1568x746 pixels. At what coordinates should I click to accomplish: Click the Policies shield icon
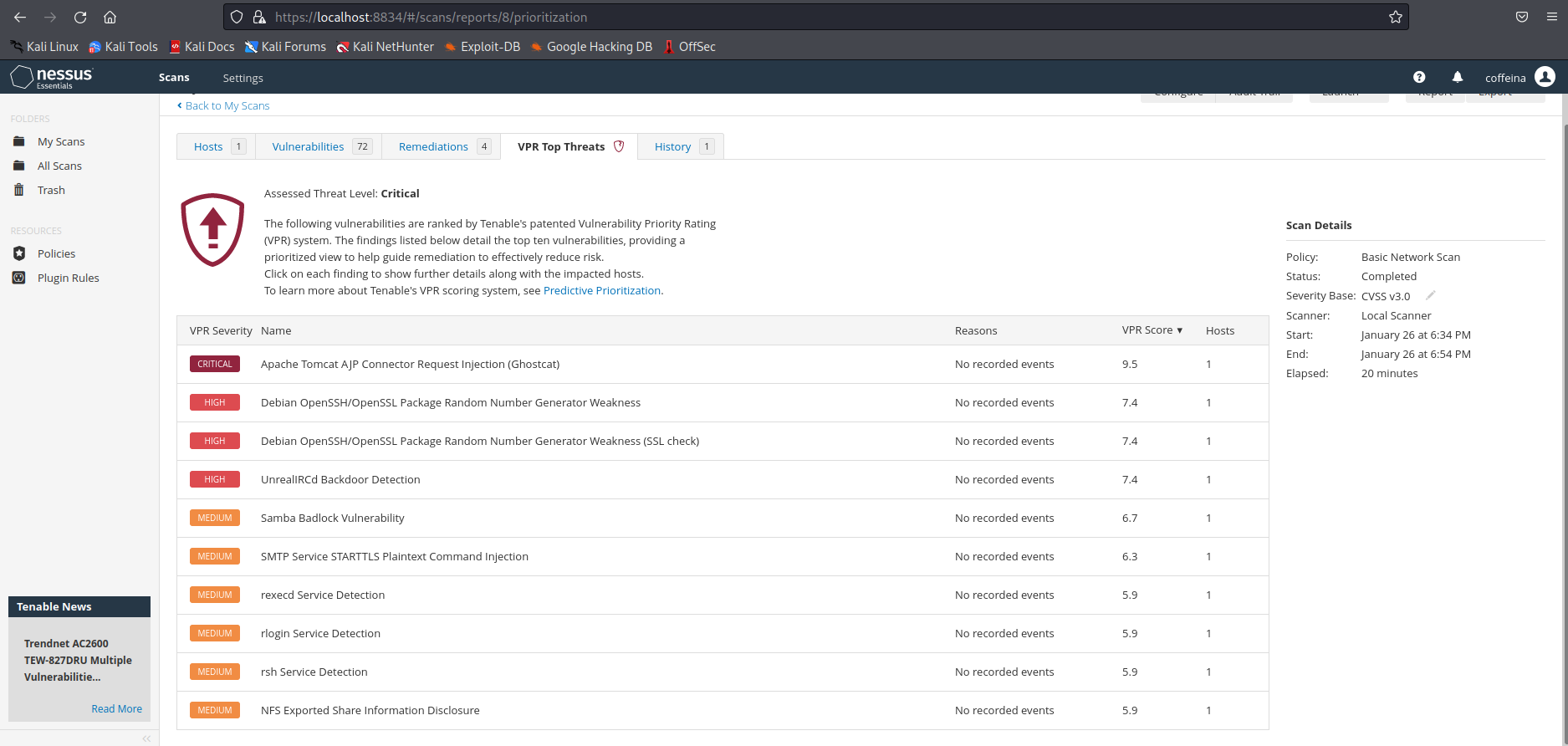[19, 253]
